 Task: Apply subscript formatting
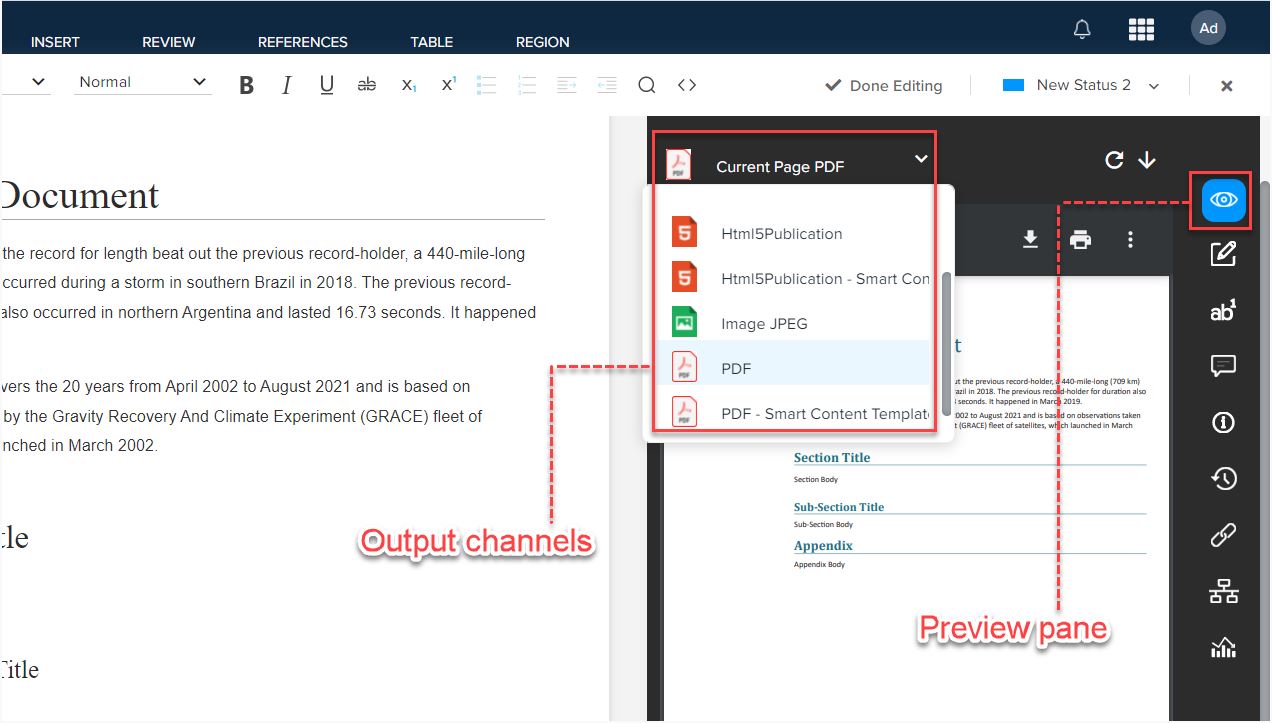408,85
